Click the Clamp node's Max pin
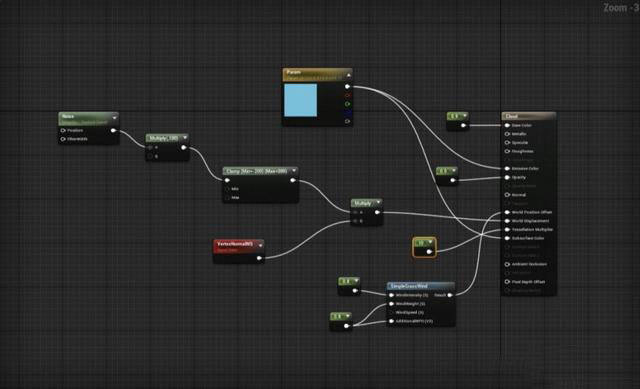The height and width of the screenshot is (389, 640). 227,198
